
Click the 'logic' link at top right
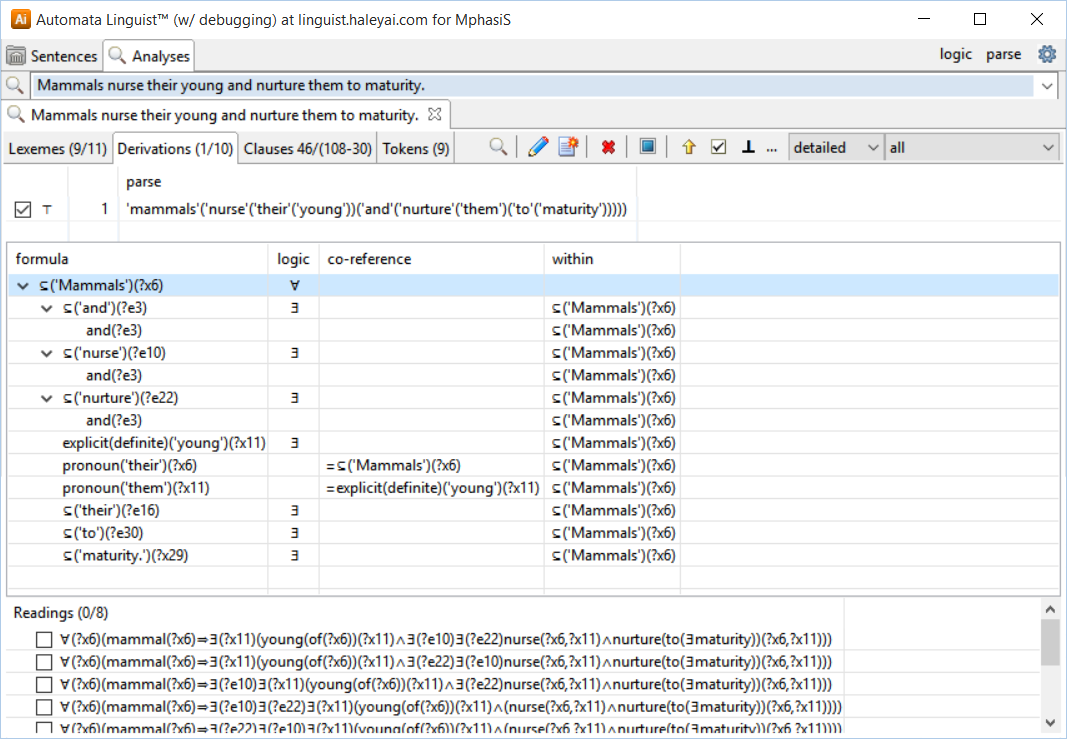coord(955,54)
